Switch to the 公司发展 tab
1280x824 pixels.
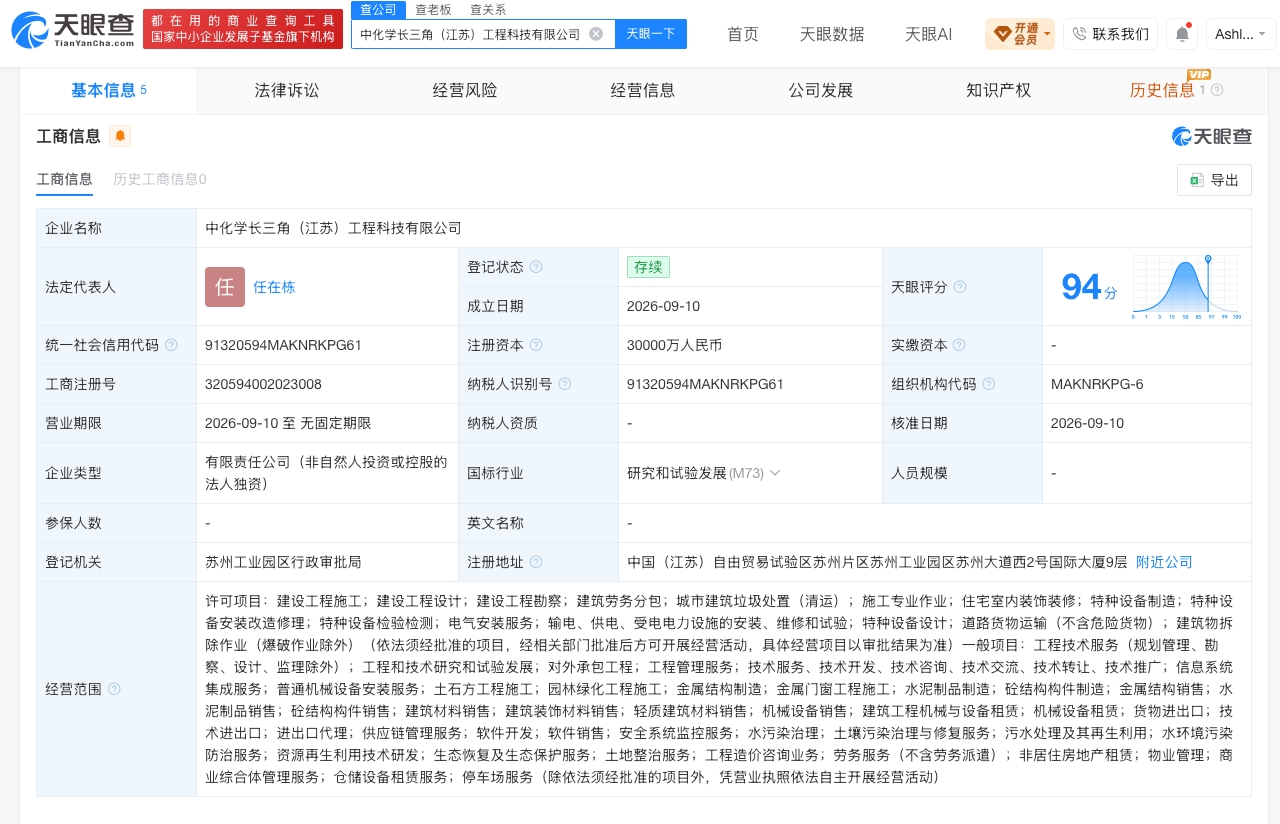coord(821,90)
